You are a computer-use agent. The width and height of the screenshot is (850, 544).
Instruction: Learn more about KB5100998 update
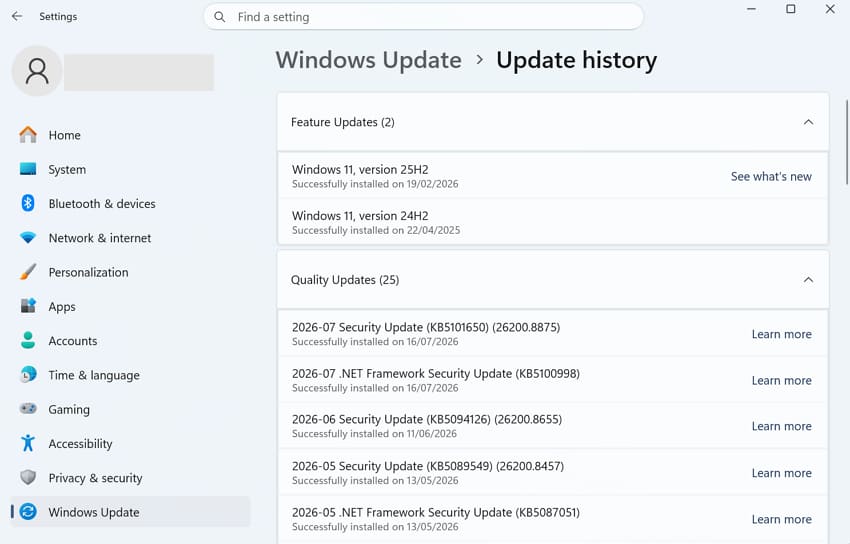click(x=781, y=380)
